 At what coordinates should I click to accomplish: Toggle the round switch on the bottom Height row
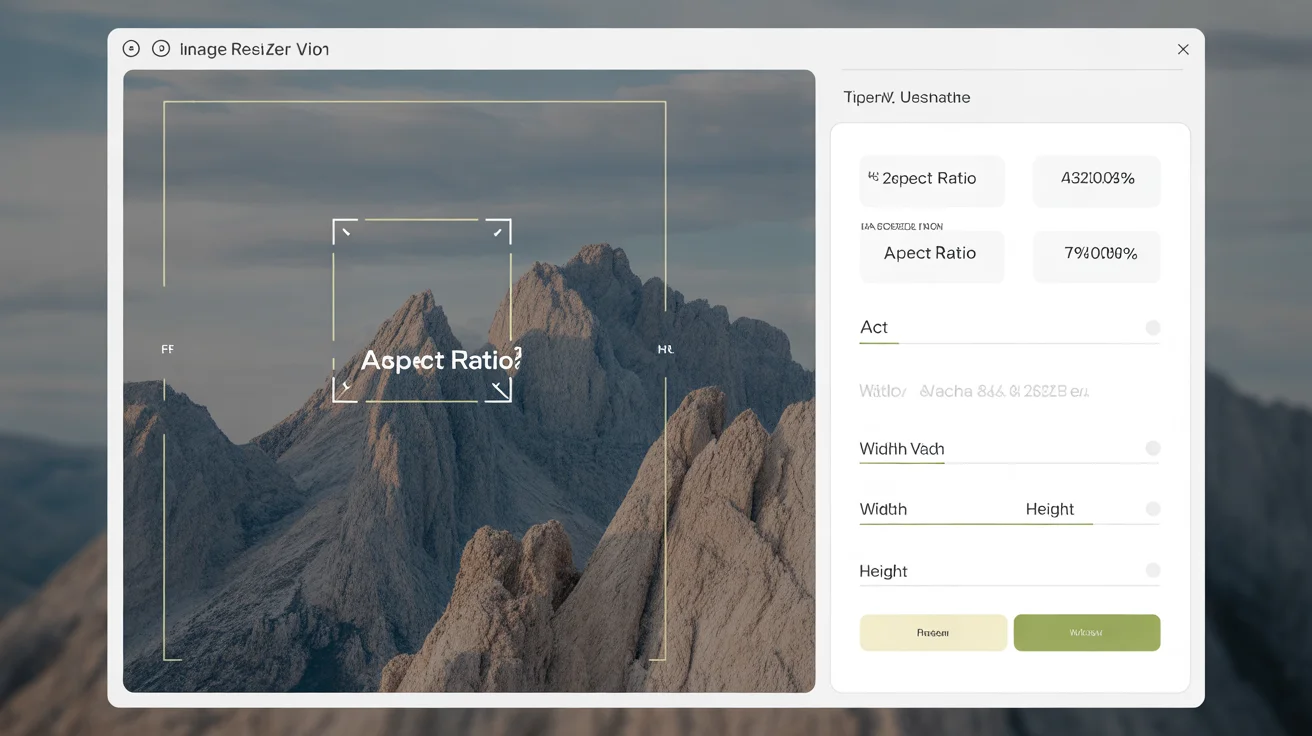coord(1152,570)
